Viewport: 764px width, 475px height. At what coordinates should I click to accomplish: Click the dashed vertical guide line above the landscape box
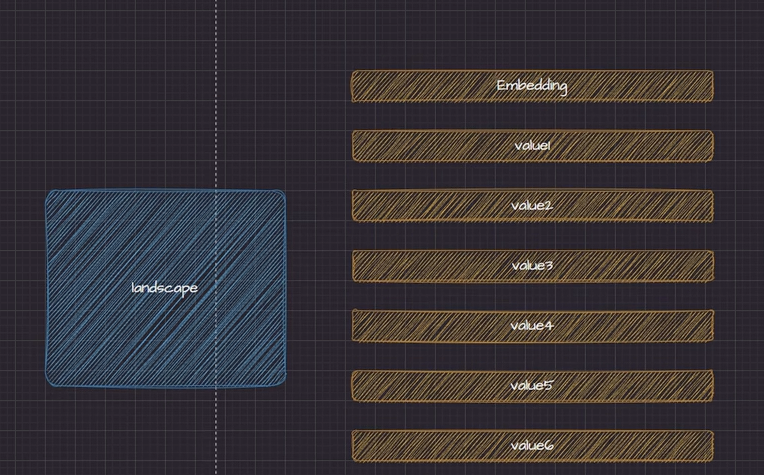[x=216, y=100]
